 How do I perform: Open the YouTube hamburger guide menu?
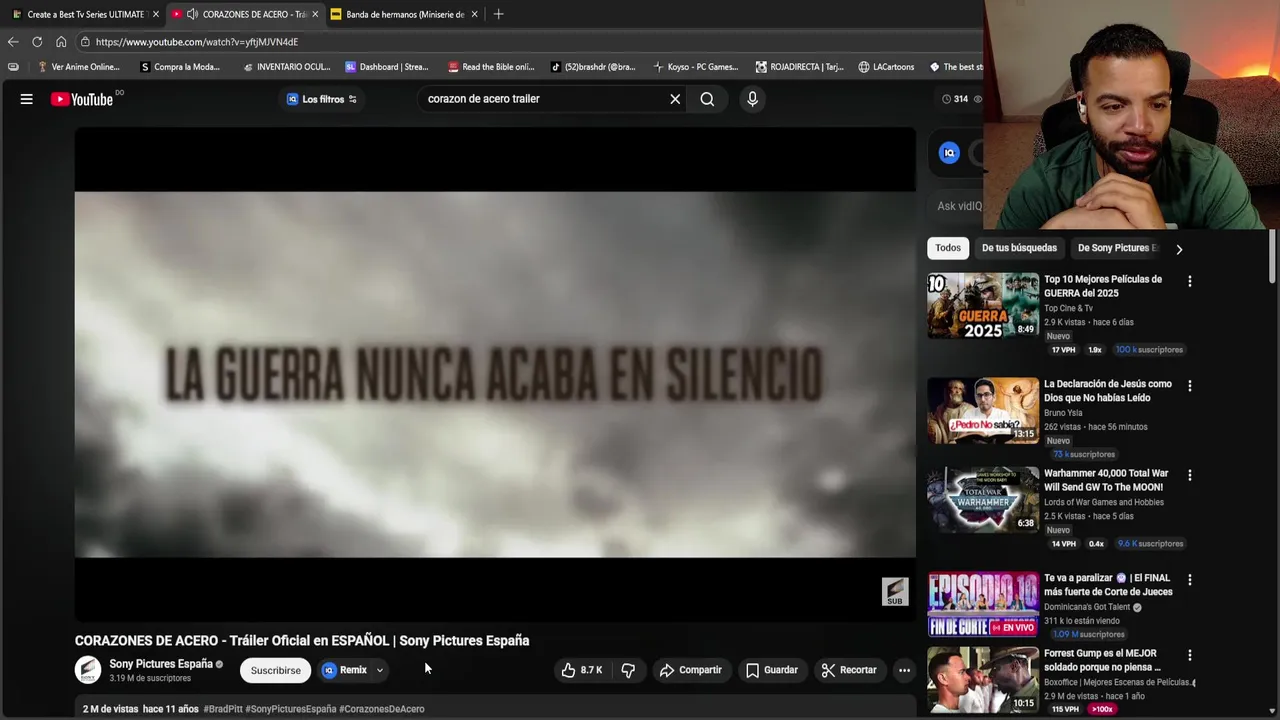[27, 99]
